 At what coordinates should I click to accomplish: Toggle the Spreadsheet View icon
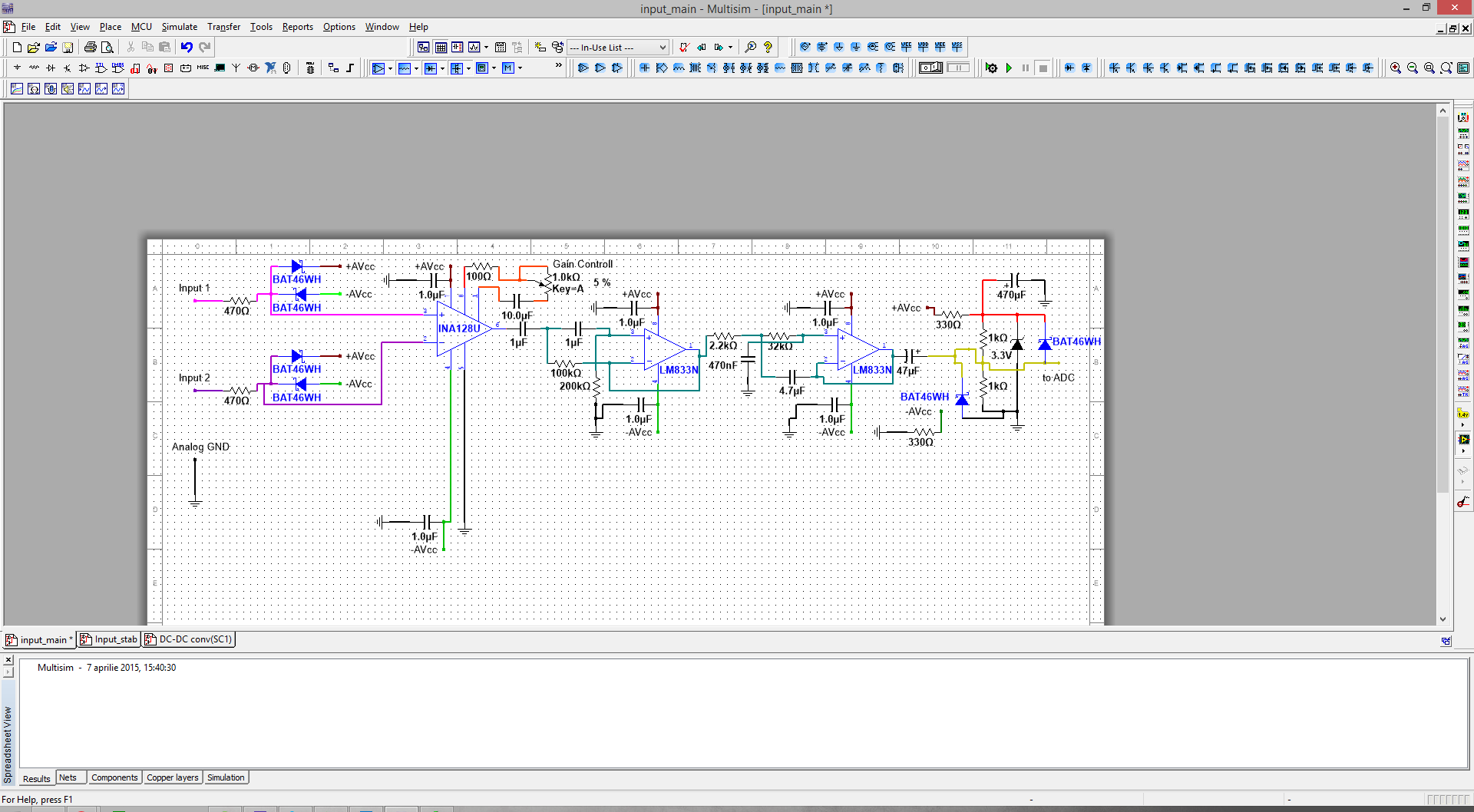coord(441,48)
